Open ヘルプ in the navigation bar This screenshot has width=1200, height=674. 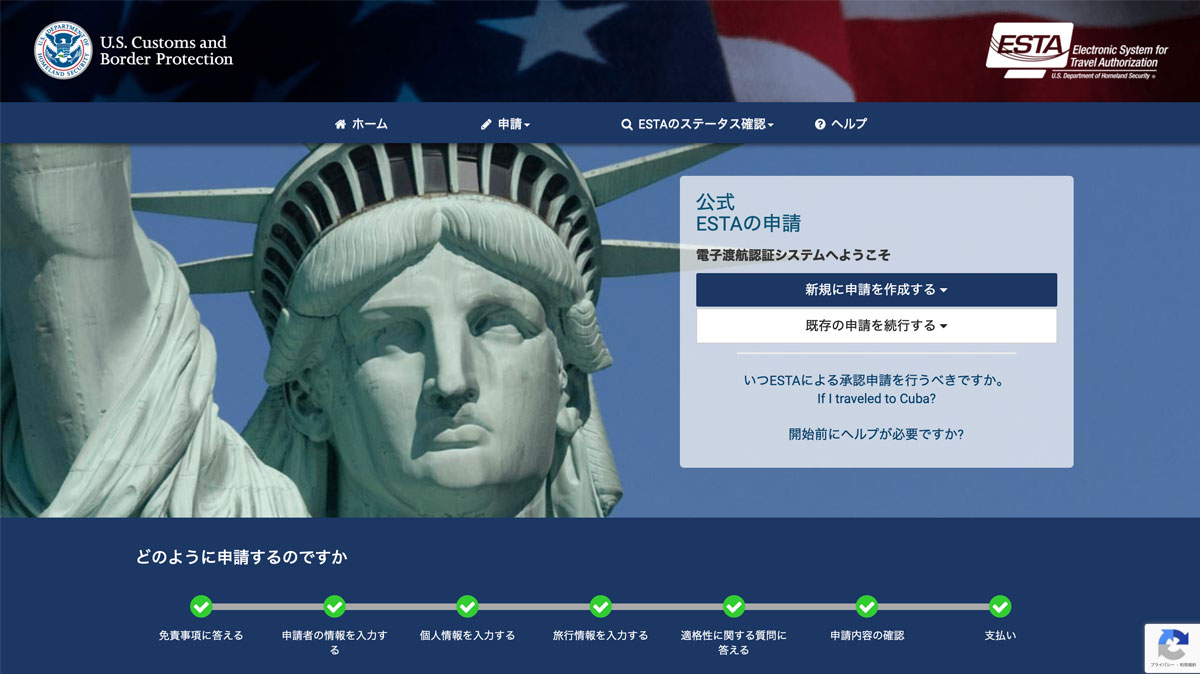click(x=841, y=124)
